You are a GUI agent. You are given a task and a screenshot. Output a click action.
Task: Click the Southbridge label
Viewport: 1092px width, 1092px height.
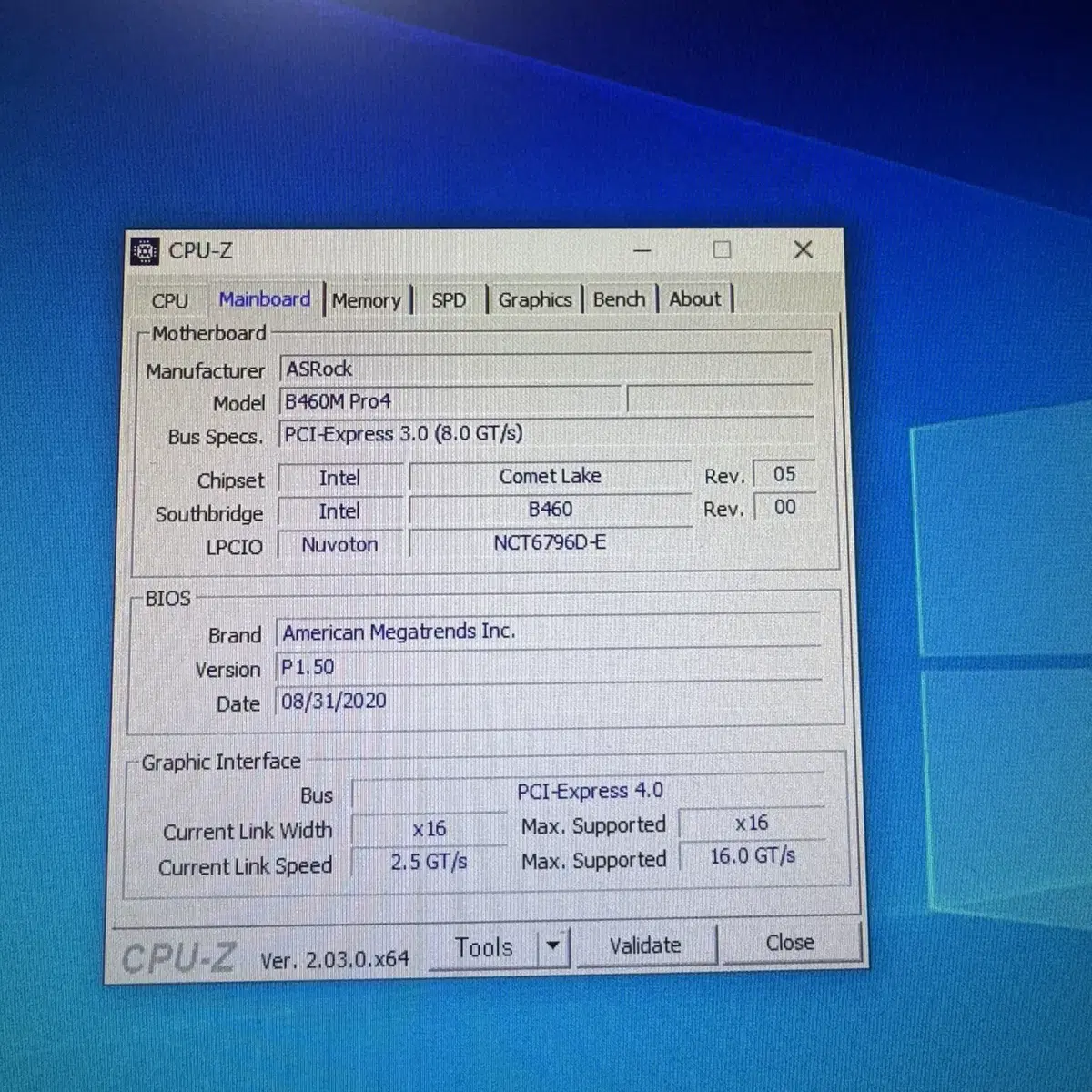208,514
